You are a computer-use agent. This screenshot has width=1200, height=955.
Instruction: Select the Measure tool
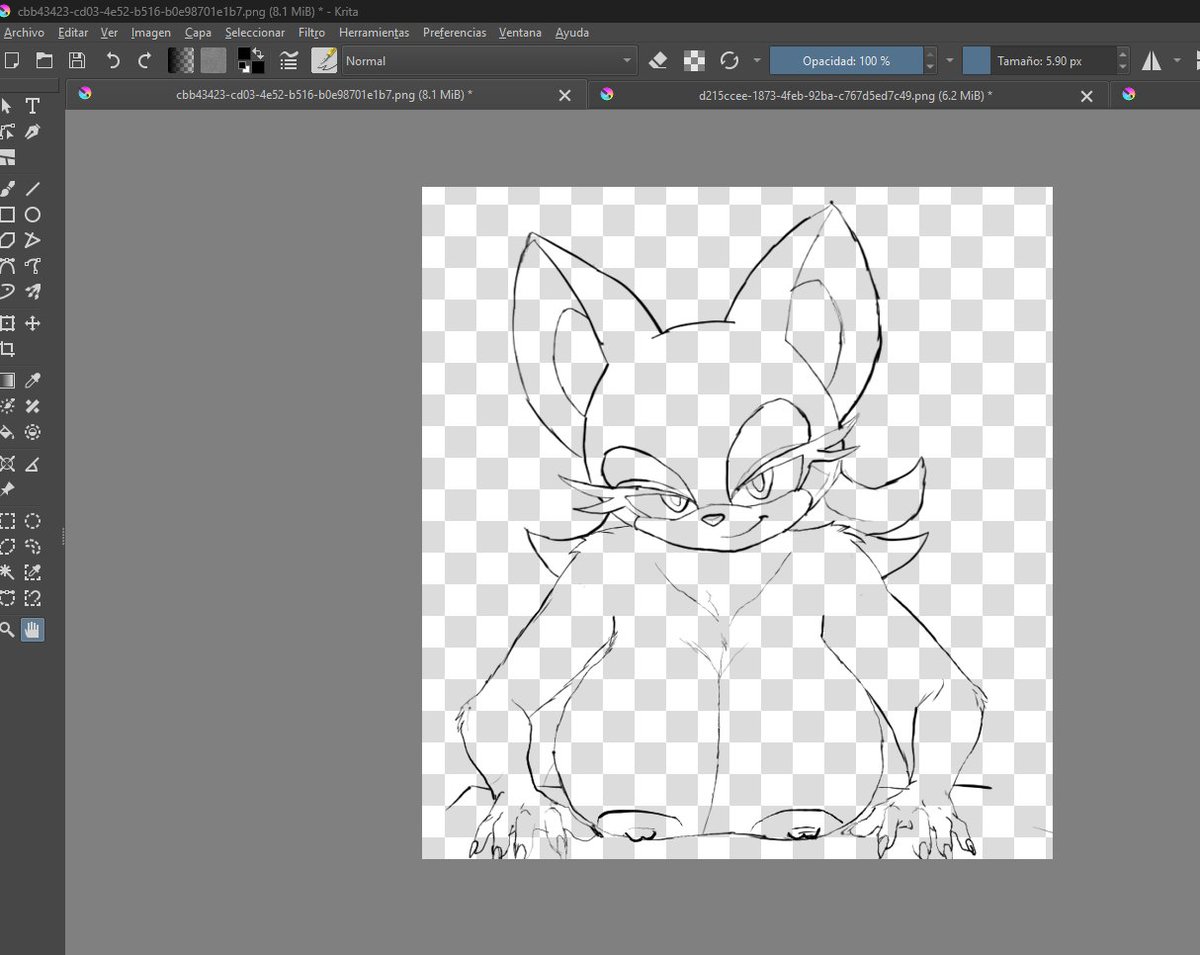(33, 463)
